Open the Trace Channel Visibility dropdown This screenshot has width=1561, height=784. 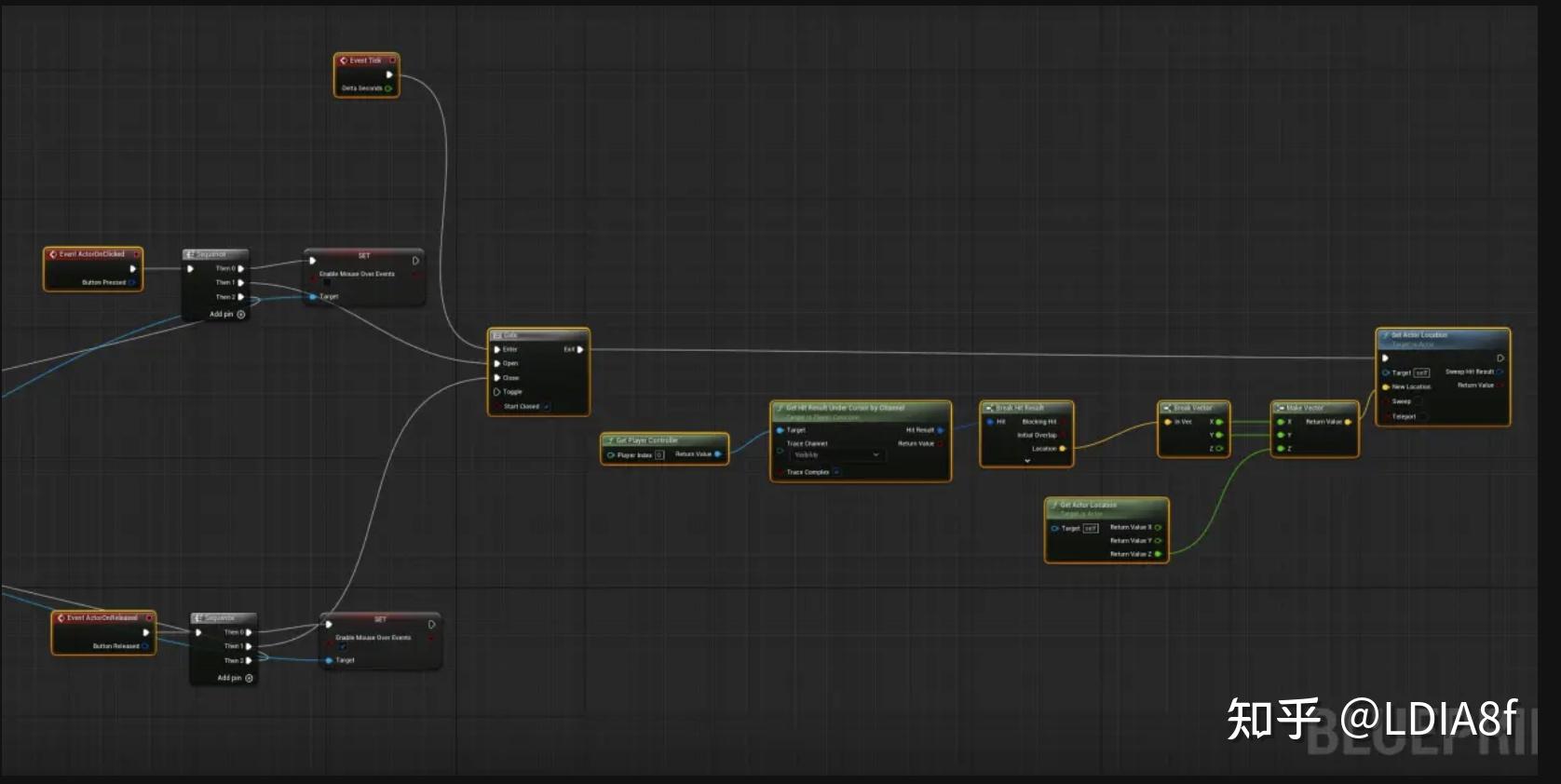point(835,455)
